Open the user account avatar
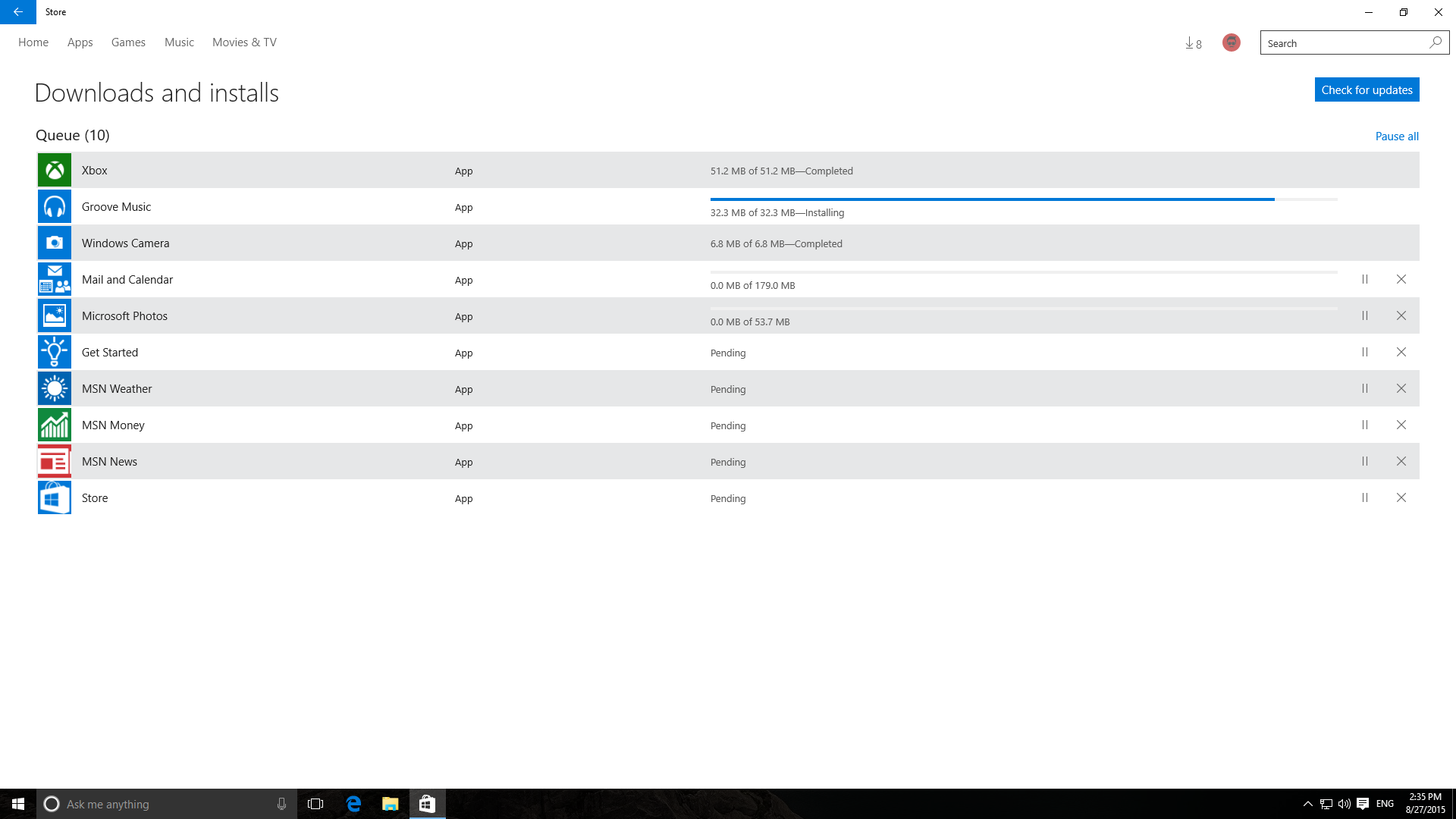 (1232, 42)
